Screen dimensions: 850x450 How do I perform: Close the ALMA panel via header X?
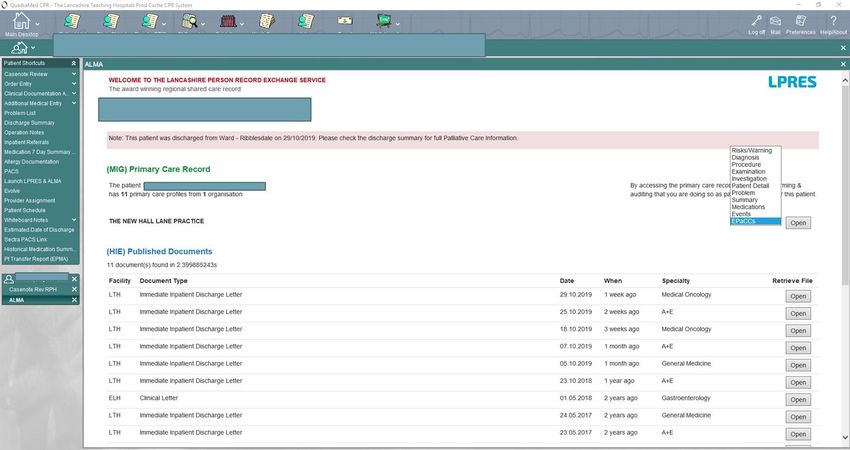pyautogui.click(x=843, y=64)
